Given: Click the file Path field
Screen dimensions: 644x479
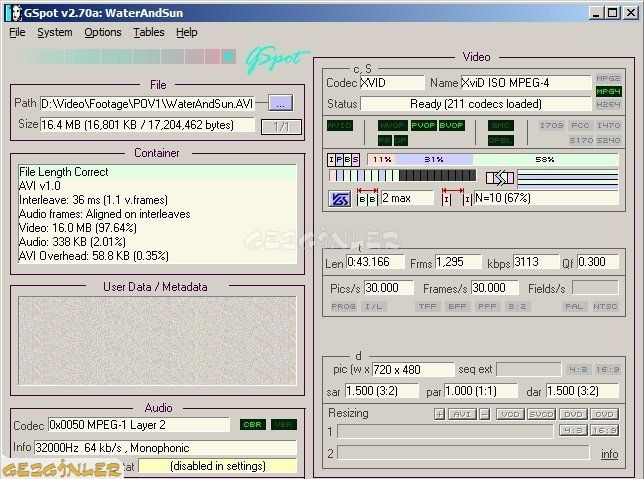Looking at the screenshot, I should point(147,104).
